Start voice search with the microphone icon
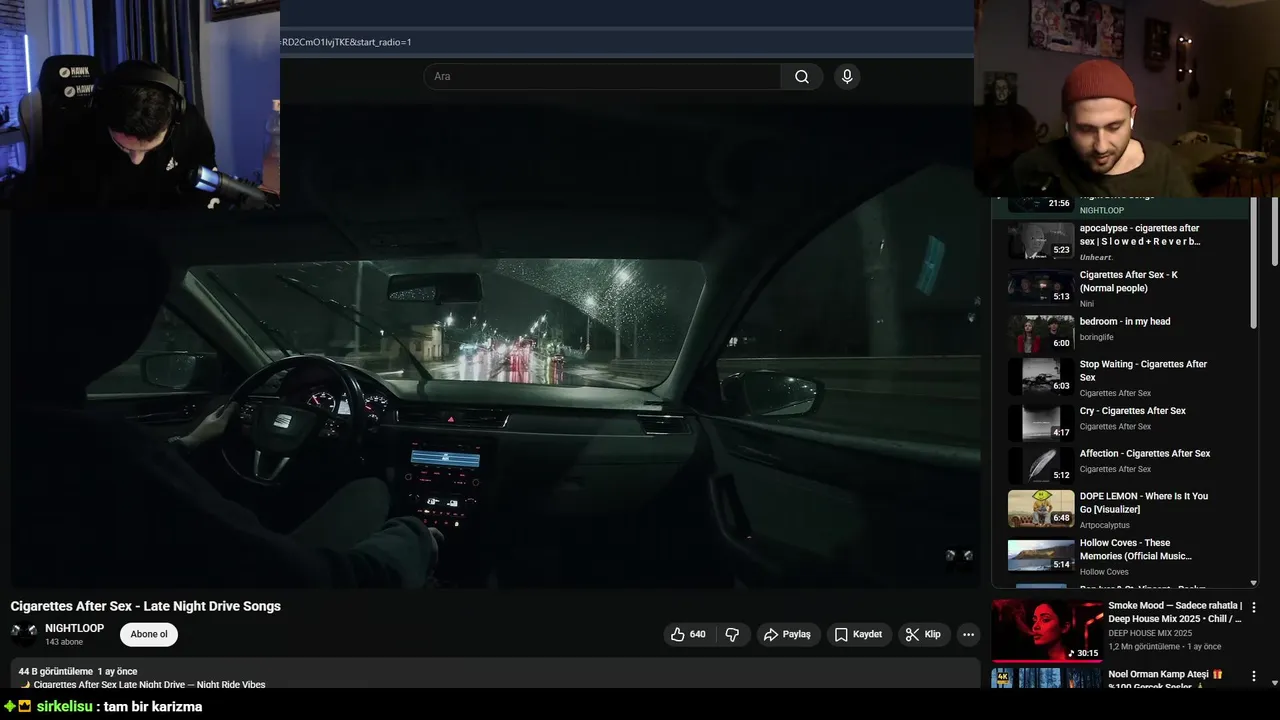Screen dimensions: 1280x720 (847, 77)
